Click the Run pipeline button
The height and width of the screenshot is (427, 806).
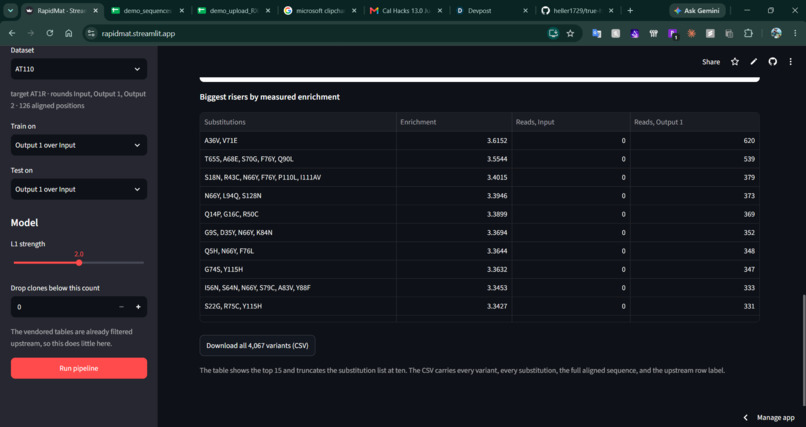[79, 368]
